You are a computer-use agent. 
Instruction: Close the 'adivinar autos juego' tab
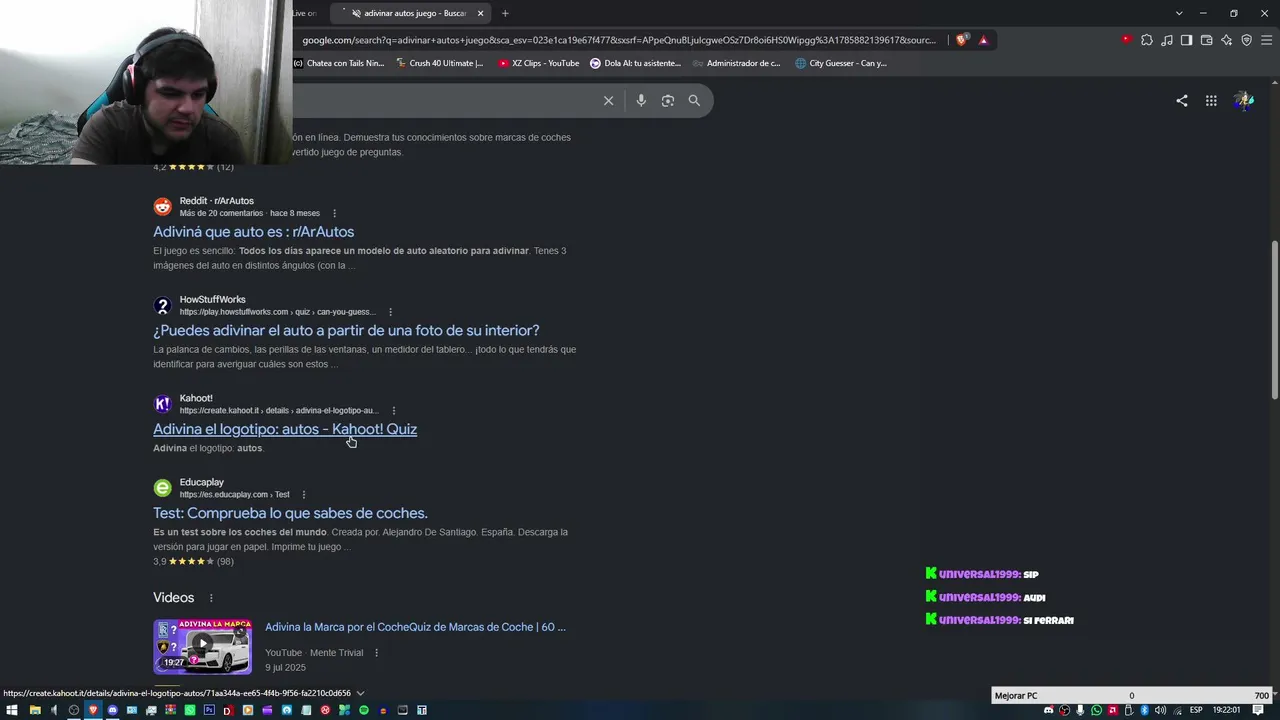coord(481,13)
